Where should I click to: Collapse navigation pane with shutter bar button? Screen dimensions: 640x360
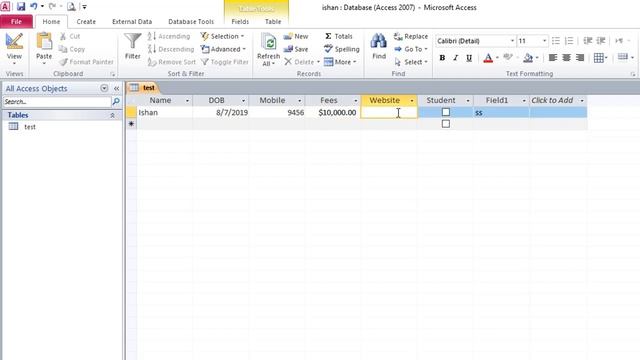coord(116,89)
